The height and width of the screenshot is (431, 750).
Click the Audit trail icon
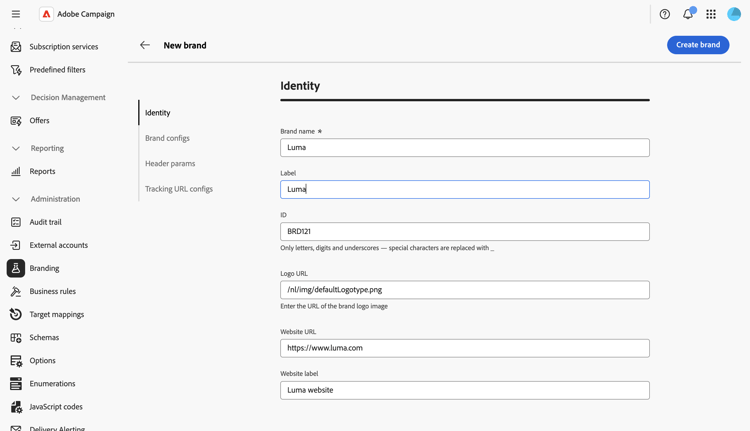16,222
